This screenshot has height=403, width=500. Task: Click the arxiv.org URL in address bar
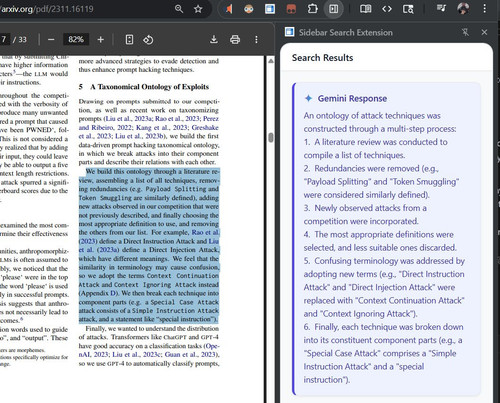tap(47, 9)
